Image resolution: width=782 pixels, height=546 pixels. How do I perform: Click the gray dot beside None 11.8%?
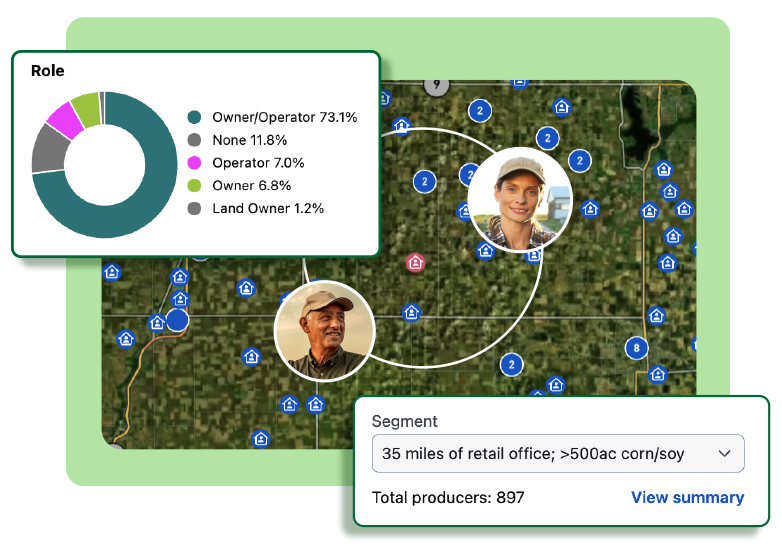[x=194, y=140]
